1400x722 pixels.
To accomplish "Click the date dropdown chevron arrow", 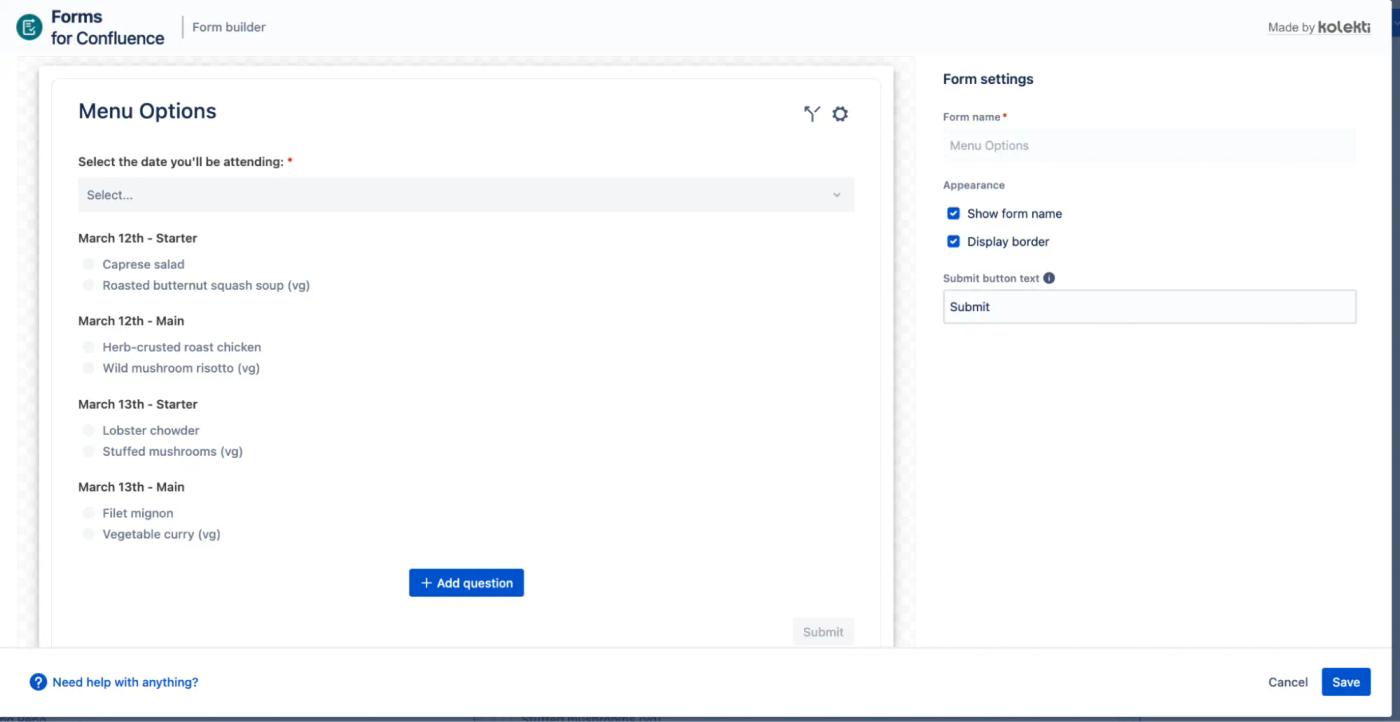I will coord(837,195).
